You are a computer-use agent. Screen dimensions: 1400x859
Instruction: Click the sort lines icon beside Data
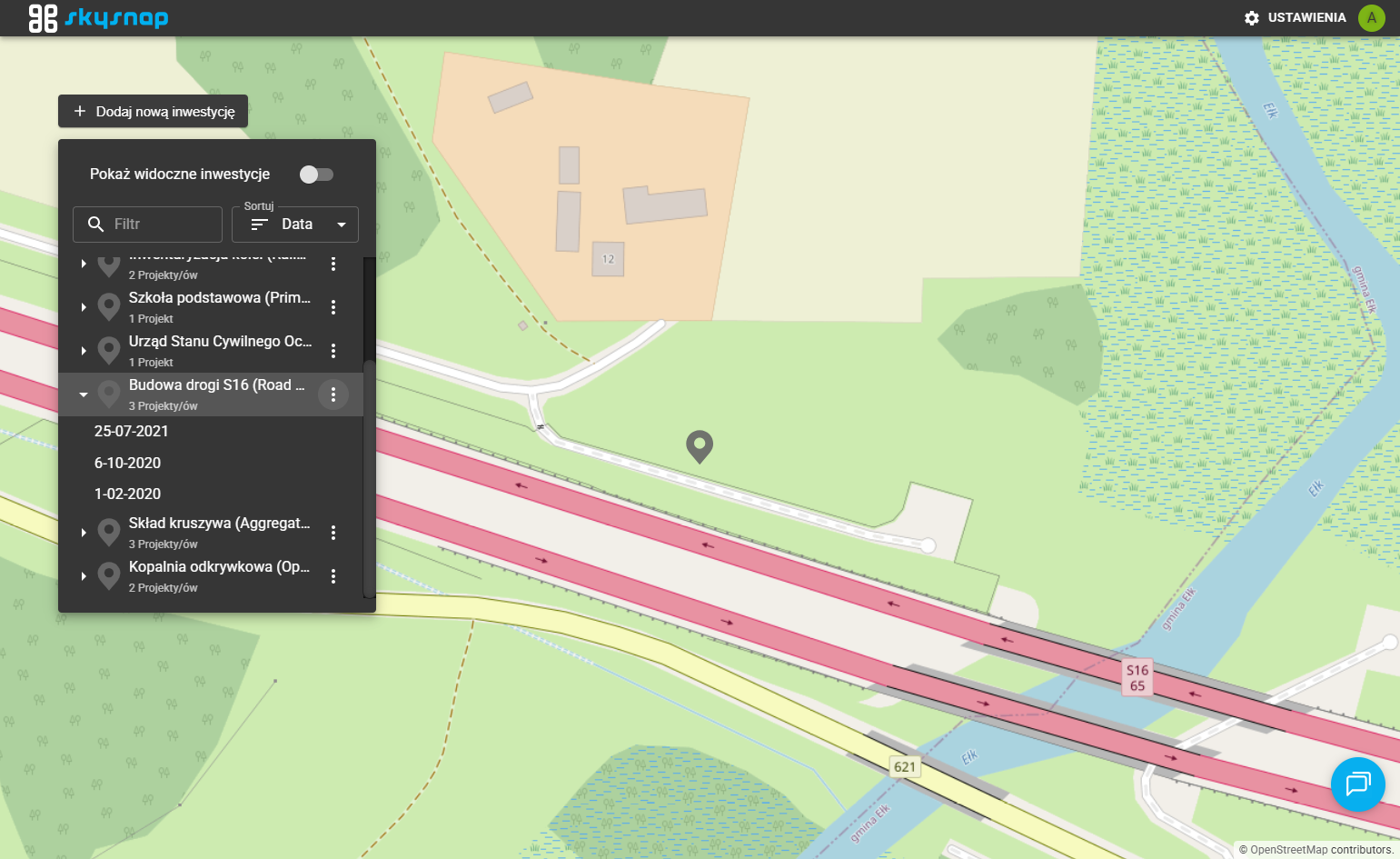click(260, 225)
